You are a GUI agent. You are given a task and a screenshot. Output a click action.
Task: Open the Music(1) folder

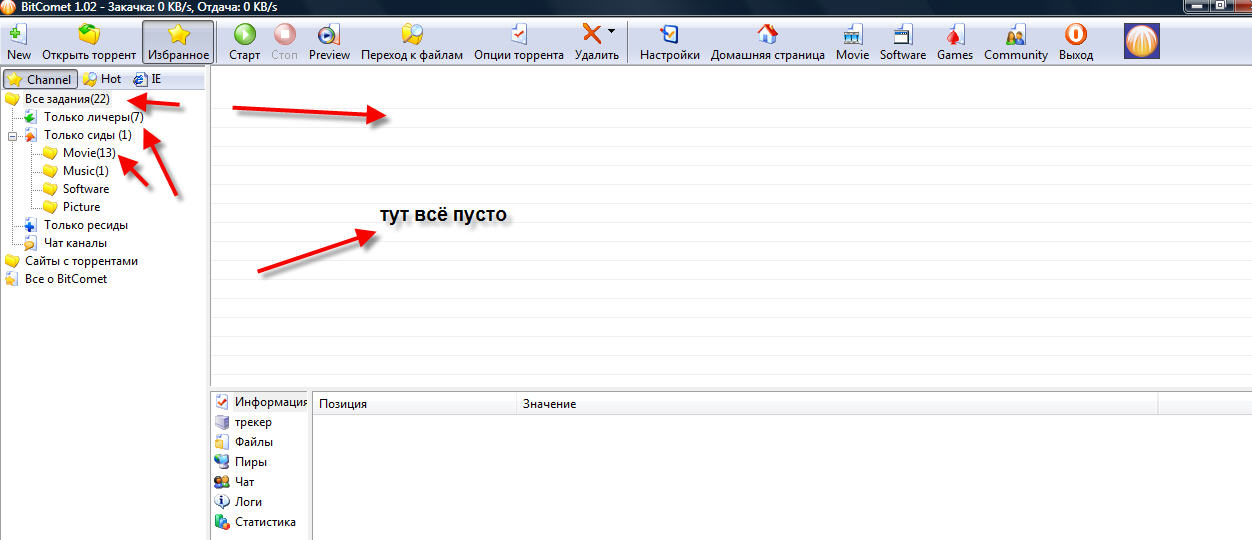pyautogui.click(x=86, y=171)
